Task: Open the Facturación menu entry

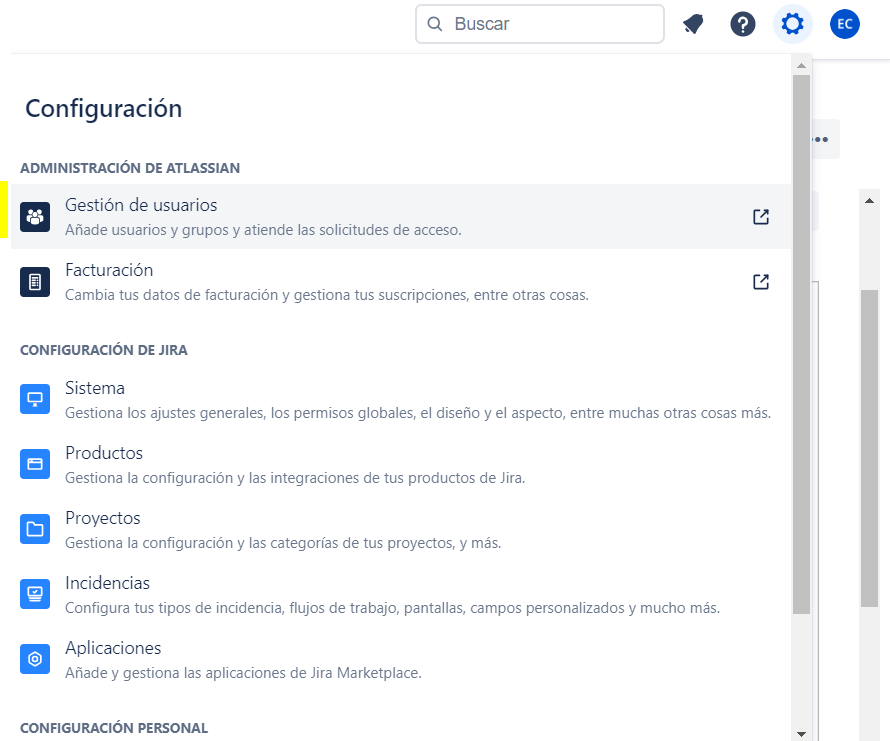Action: (x=401, y=282)
